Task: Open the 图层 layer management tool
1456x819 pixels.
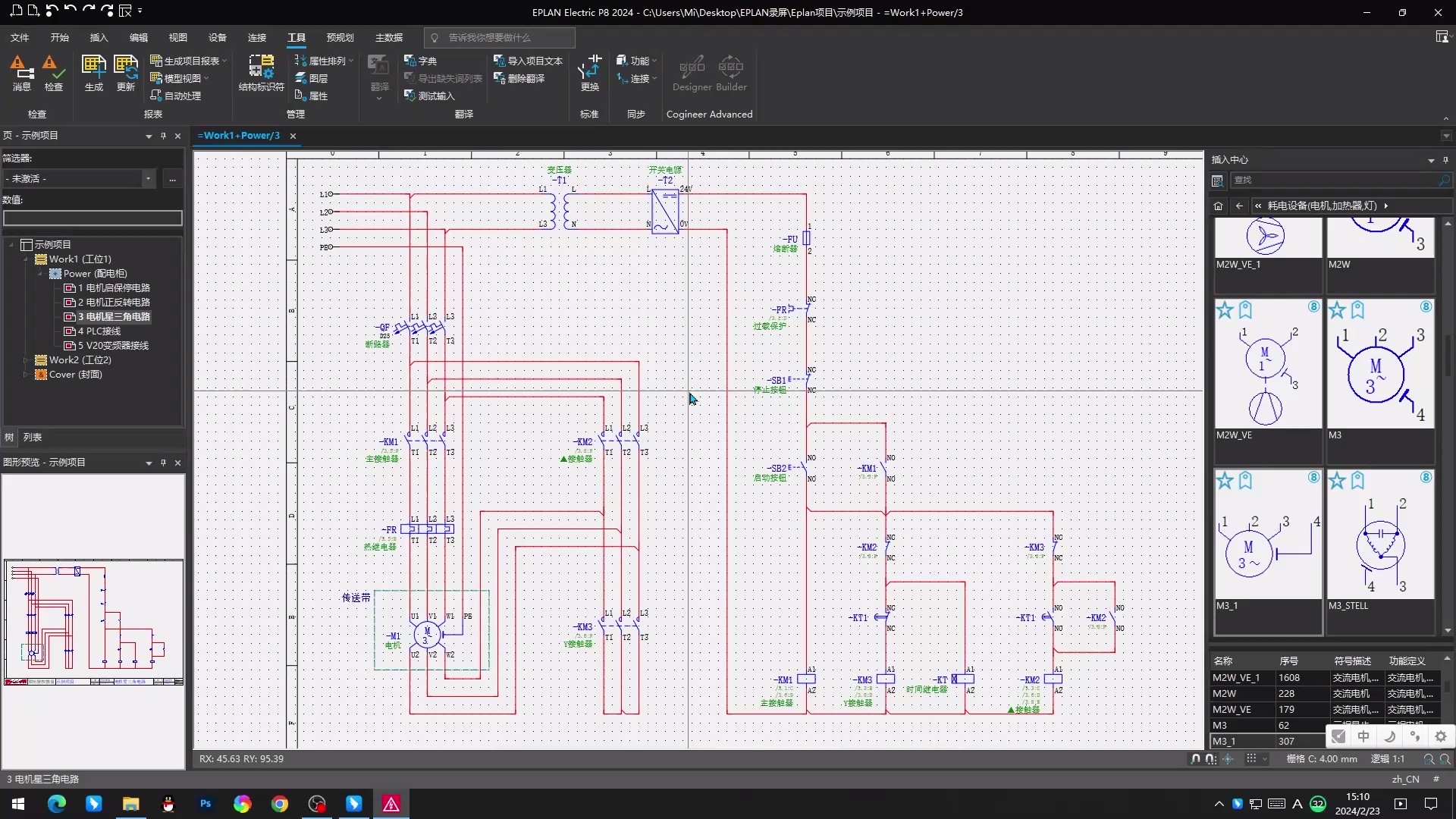Action: coord(312,78)
